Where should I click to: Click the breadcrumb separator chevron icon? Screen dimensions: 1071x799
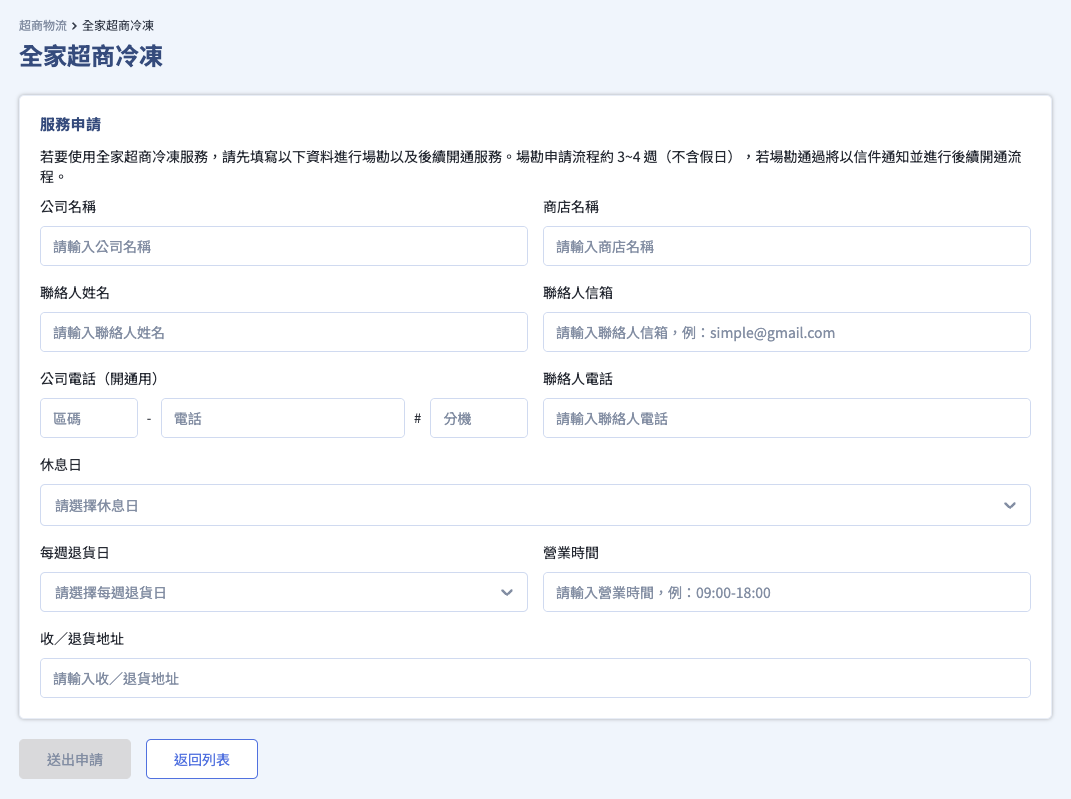(x=74, y=26)
